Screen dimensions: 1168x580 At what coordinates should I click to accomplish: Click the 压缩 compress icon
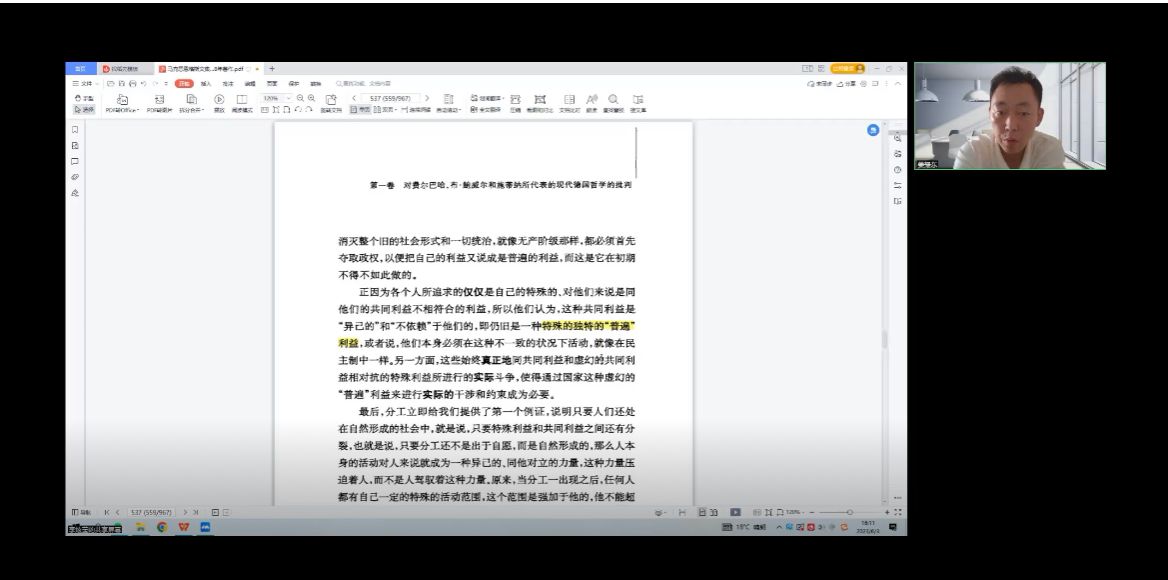[515, 103]
